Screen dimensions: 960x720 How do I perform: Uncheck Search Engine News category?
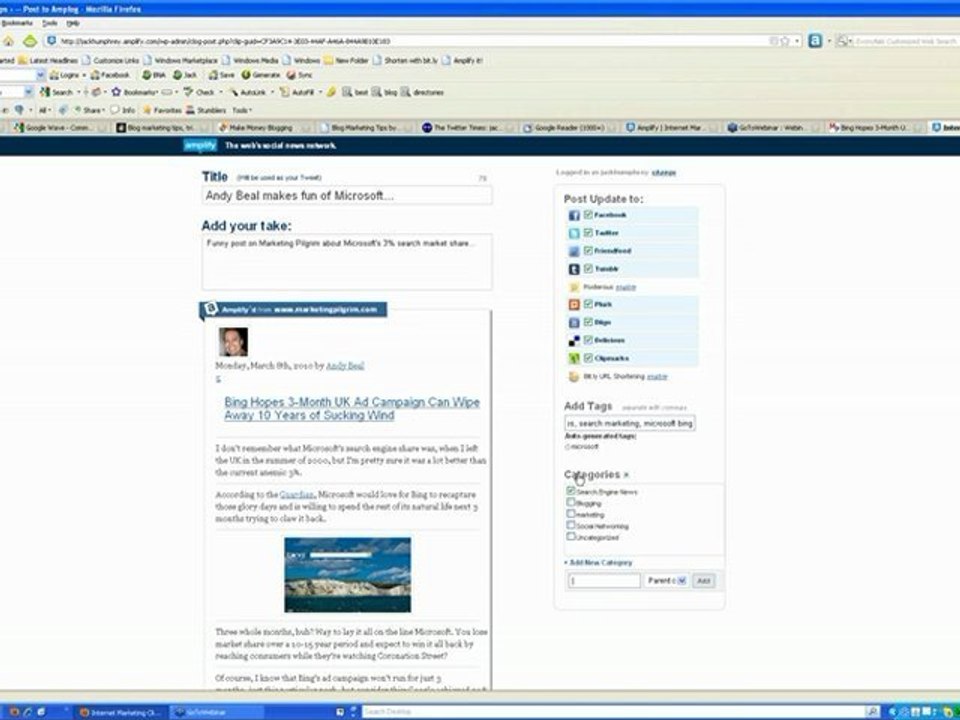tap(571, 491)
